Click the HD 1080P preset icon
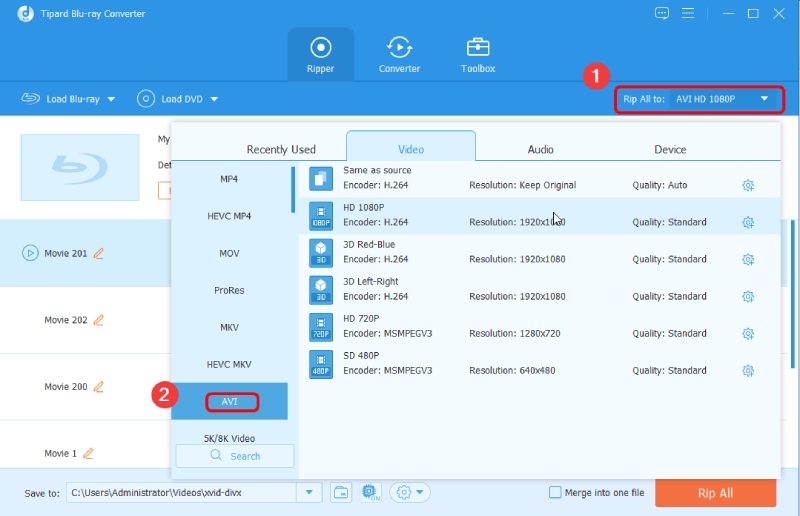This screenshot has width=800, height=516. (321, 216)
